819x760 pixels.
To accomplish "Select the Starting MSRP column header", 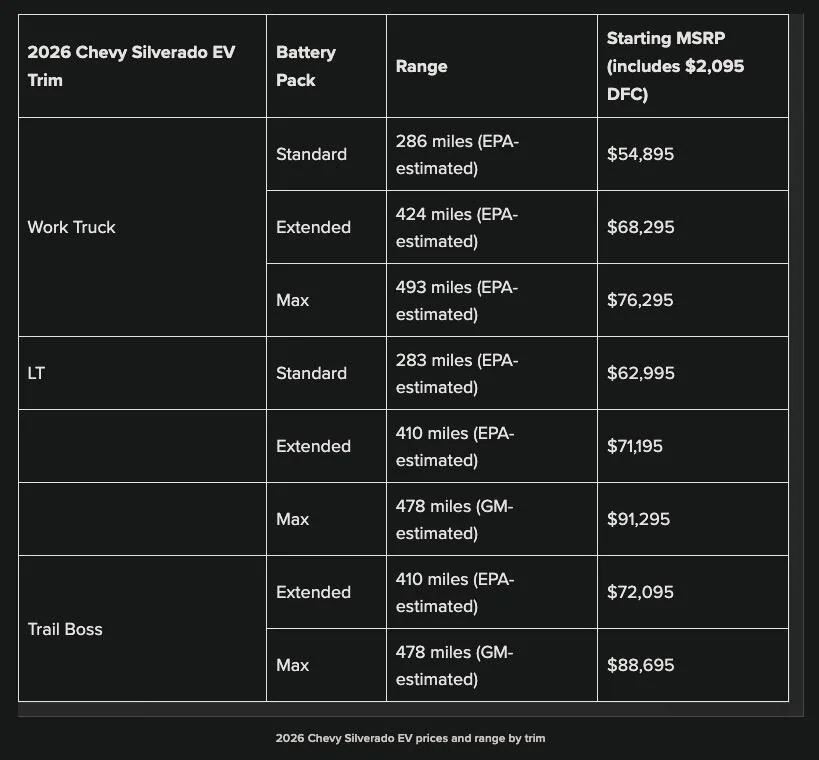I will tap(693, 66).
